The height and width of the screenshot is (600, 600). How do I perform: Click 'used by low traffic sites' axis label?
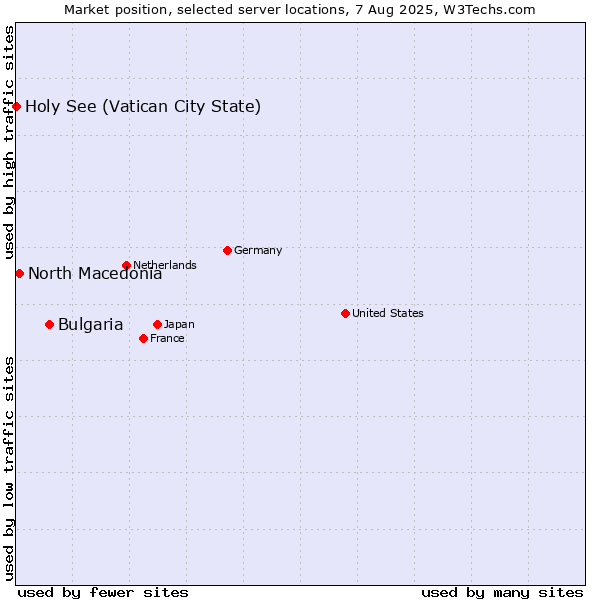[x=8, y=469]
